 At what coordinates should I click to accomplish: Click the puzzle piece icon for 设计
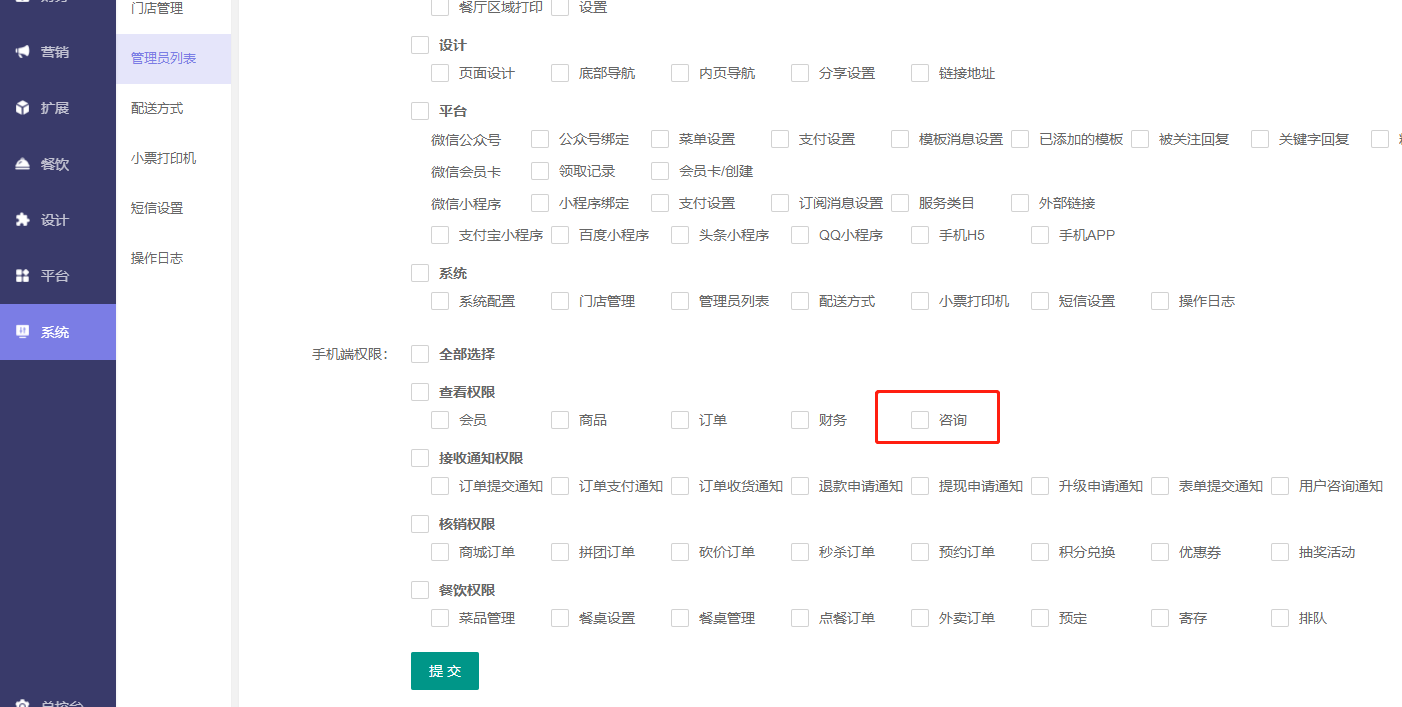tap(23, 220)
